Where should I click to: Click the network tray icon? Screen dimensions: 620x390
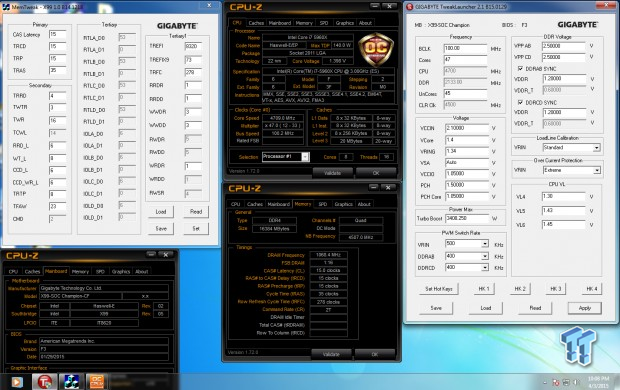(566, 382)
